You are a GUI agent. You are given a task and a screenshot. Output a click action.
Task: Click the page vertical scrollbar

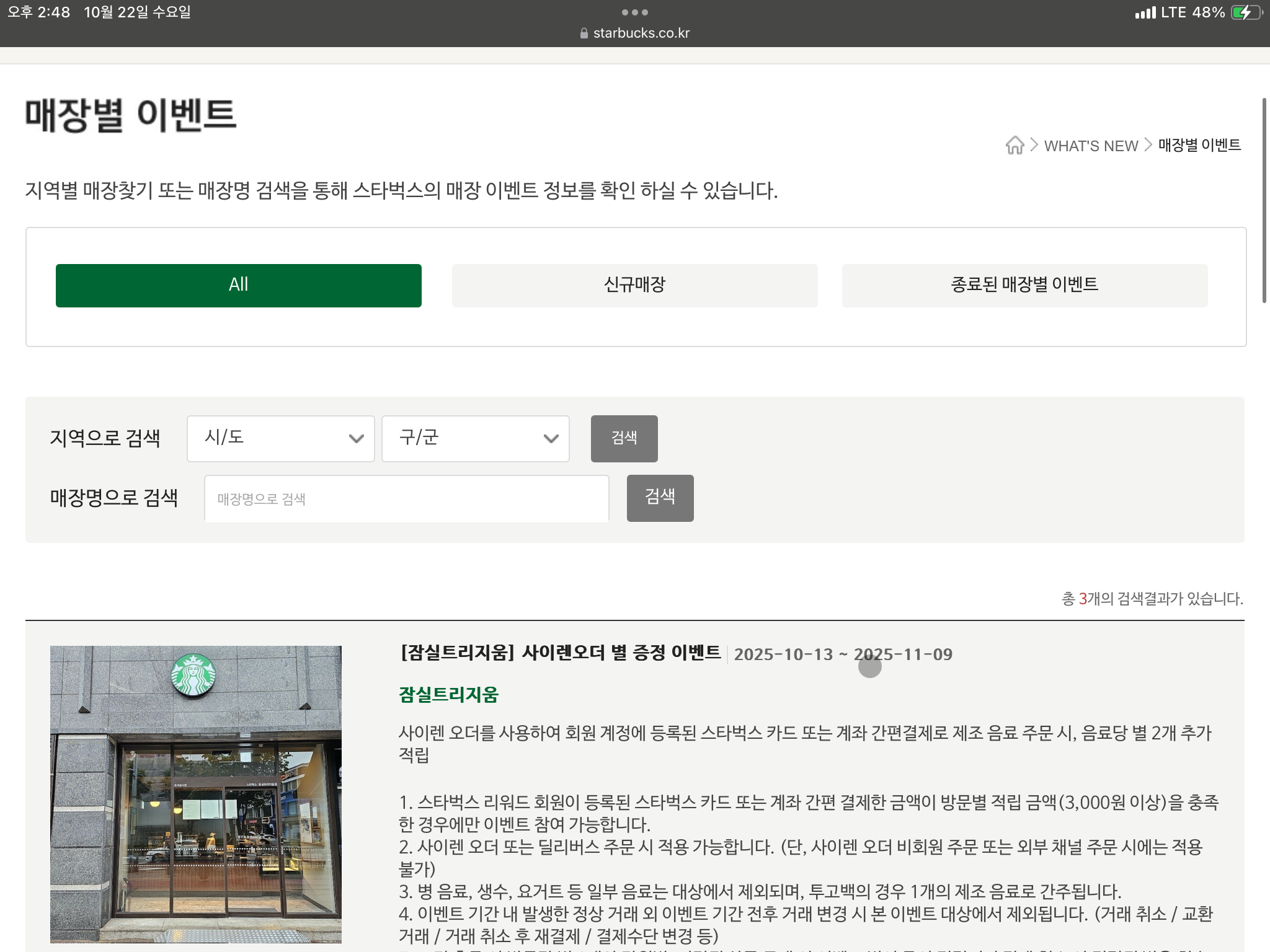click(1264, 200)
